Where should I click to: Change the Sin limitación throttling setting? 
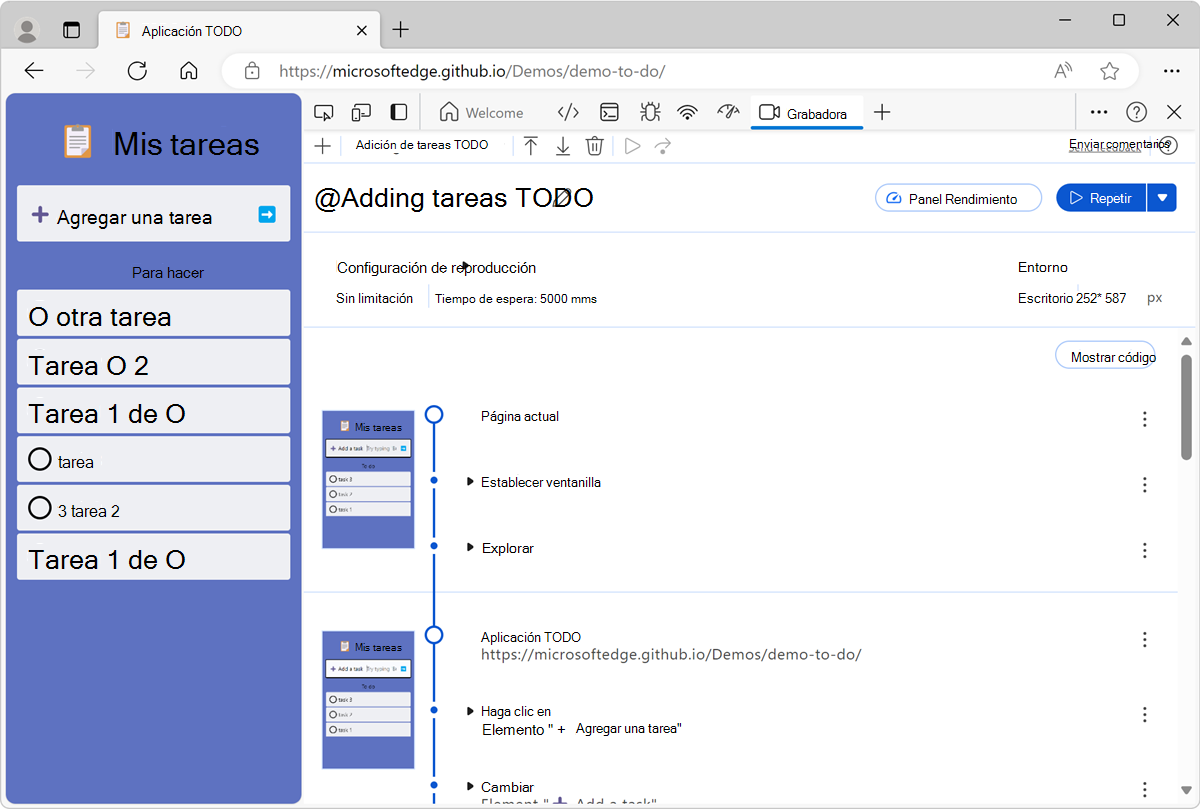coord(375,298)
